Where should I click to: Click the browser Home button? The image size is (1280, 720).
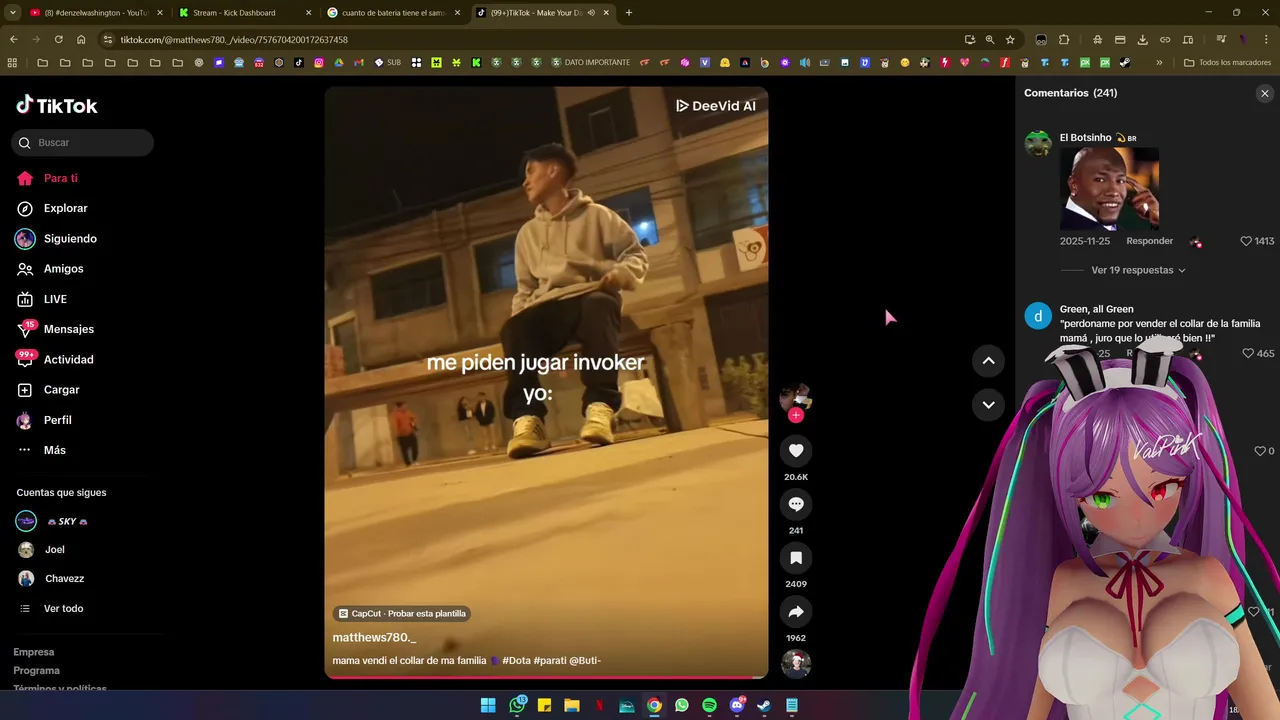tap(81, 39)
